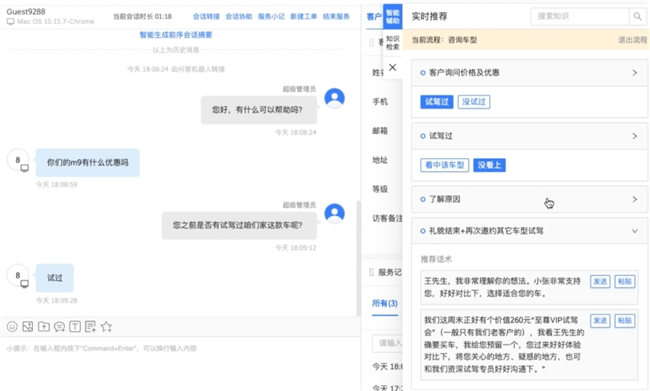Open the 智能辅助 tab
Viewport: 650px width, 391px height.
(393, 17)
